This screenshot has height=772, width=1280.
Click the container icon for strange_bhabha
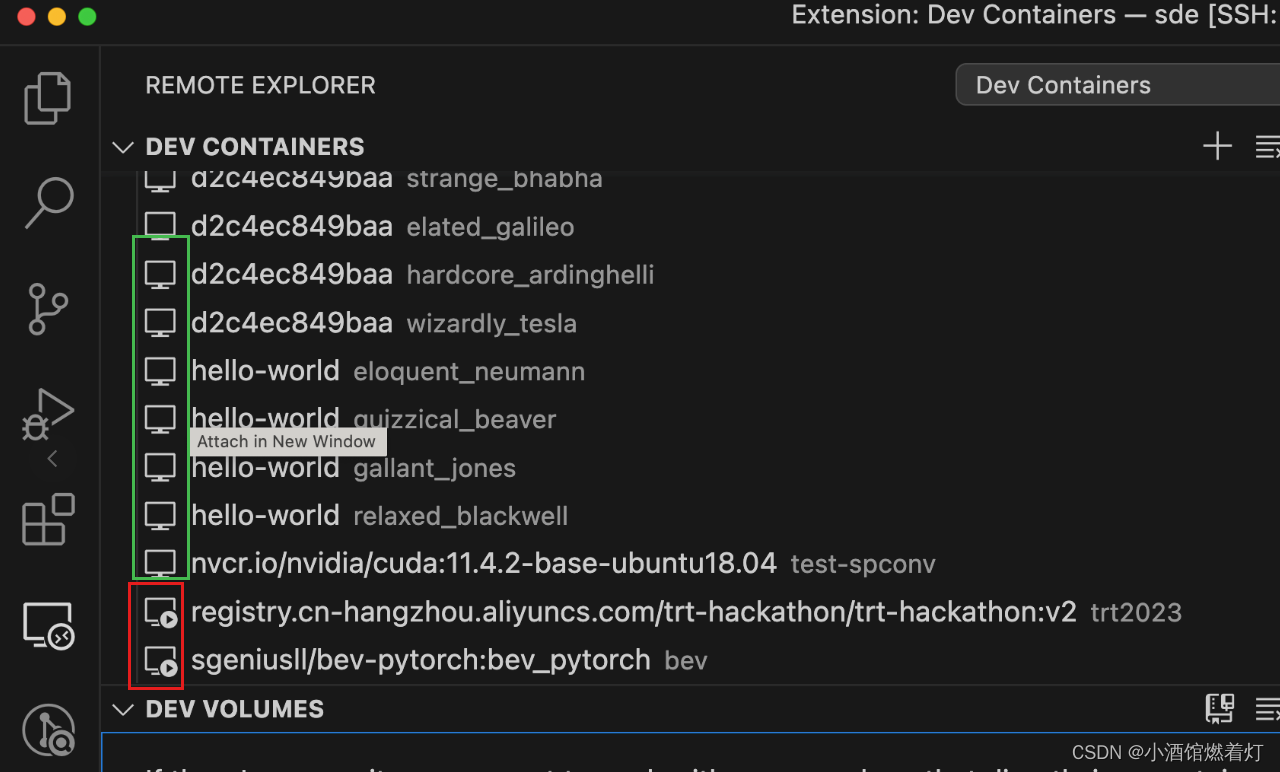point(160,180)
